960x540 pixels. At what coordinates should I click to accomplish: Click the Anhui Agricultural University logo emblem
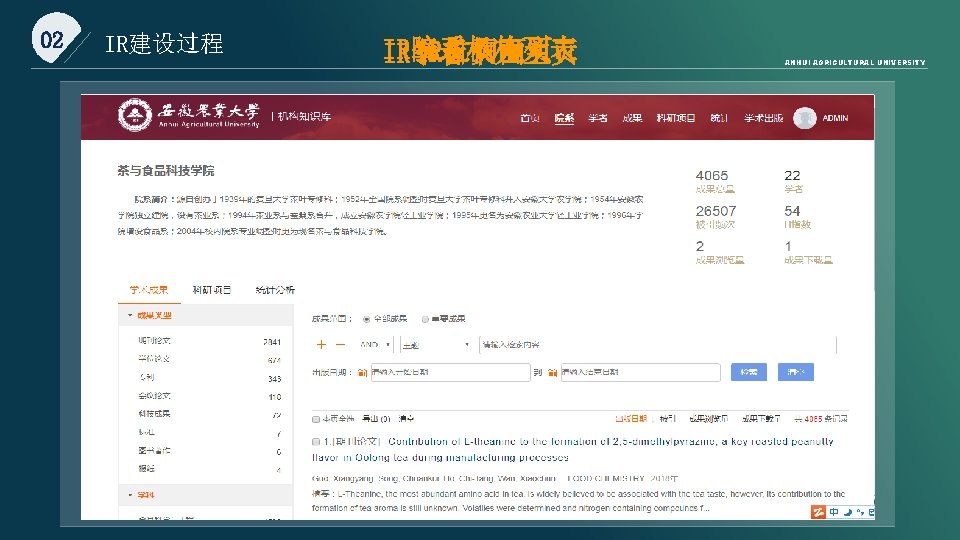pyautogui.click(x=134, y=114)
